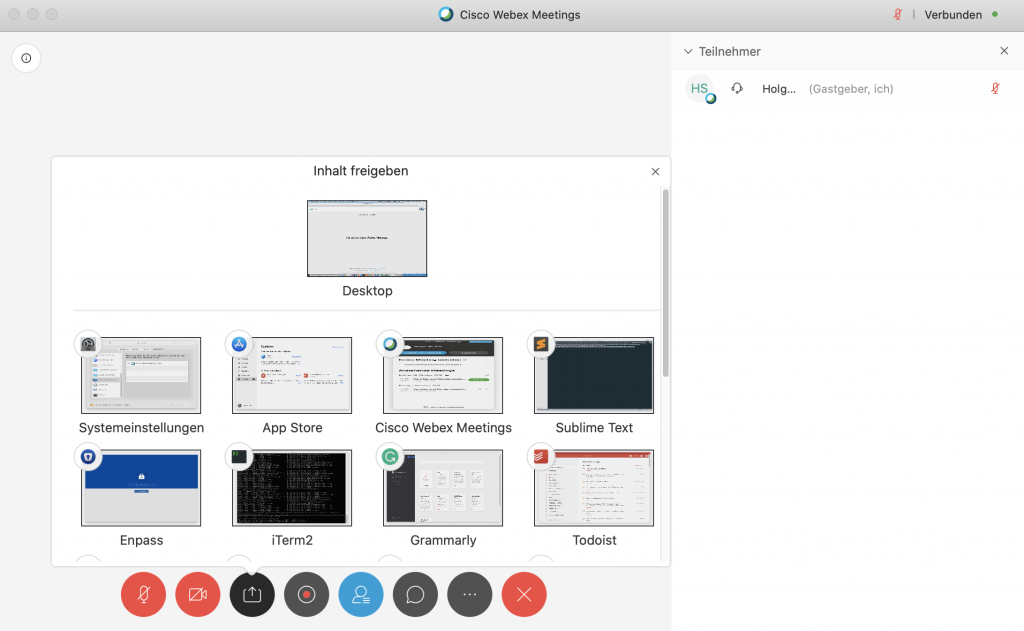Select the Desktop screen to share

pyautogui.click(x=367, y=238)
